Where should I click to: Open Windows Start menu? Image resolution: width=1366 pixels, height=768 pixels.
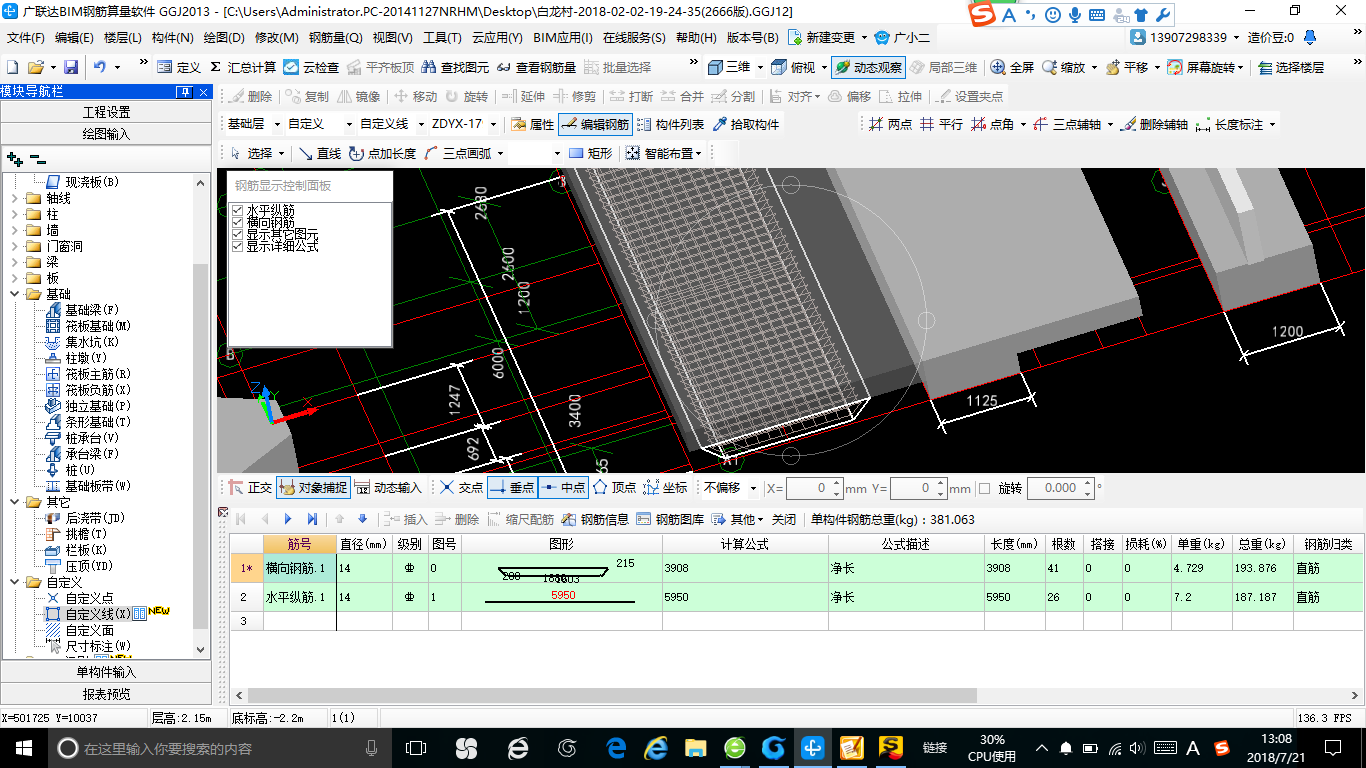[x=23, y=747]
